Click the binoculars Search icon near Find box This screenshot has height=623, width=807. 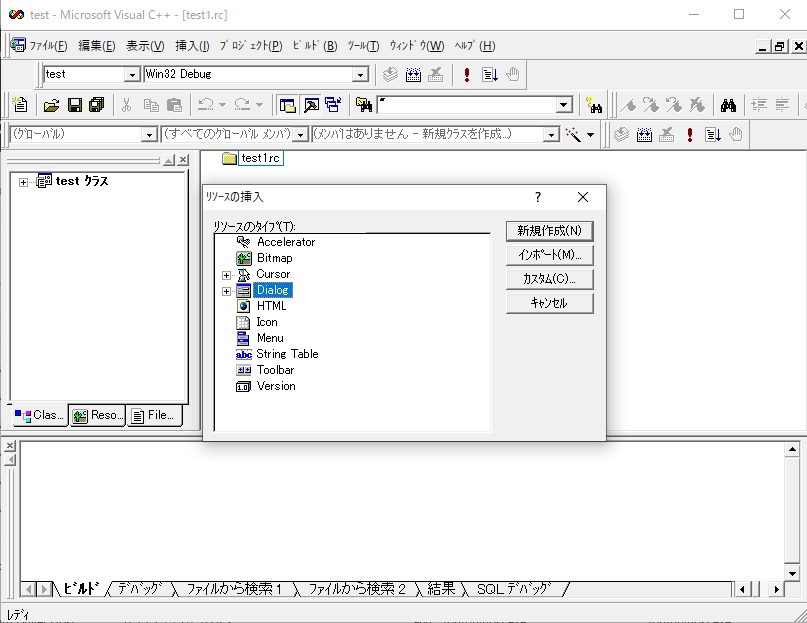pyautogui.click(x=594, y=106)
